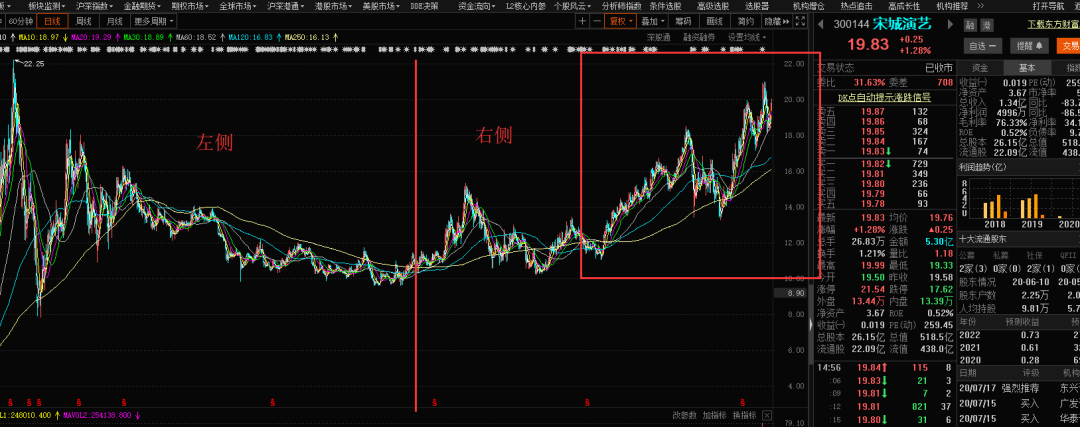The image size is (1080, 427).
Task: Click the 港 badge beside stock name
Action: point(986,25)
